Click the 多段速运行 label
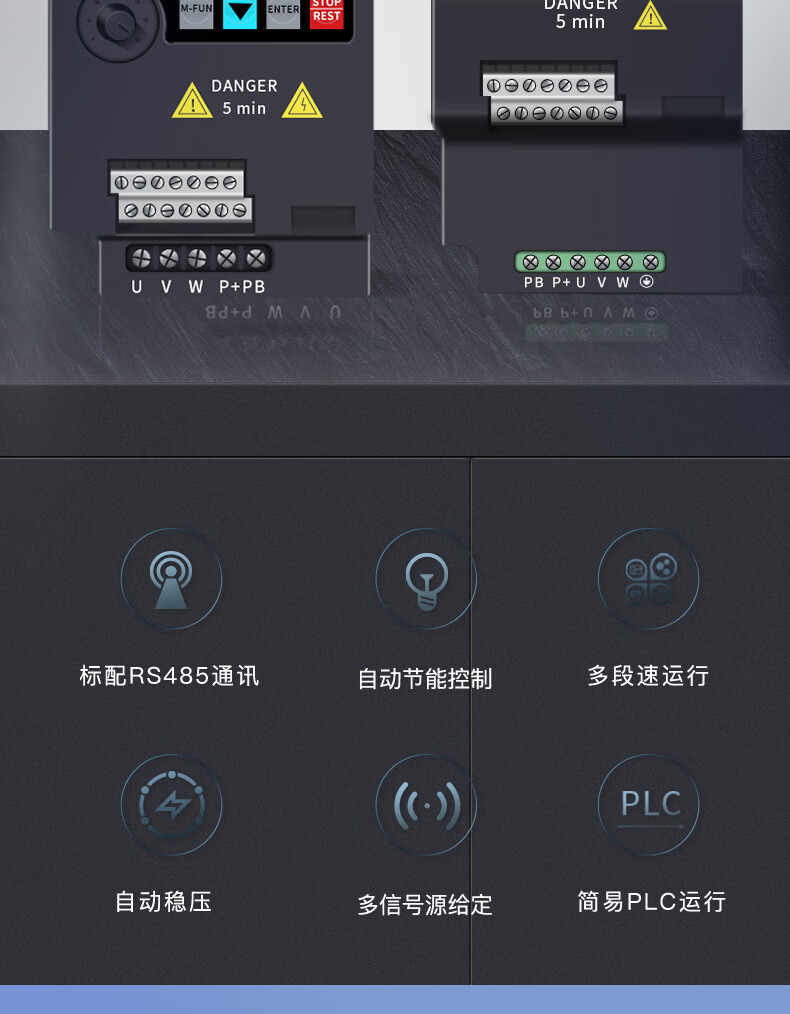This screenshot has height=1014, width=790. tap(648, 676)
